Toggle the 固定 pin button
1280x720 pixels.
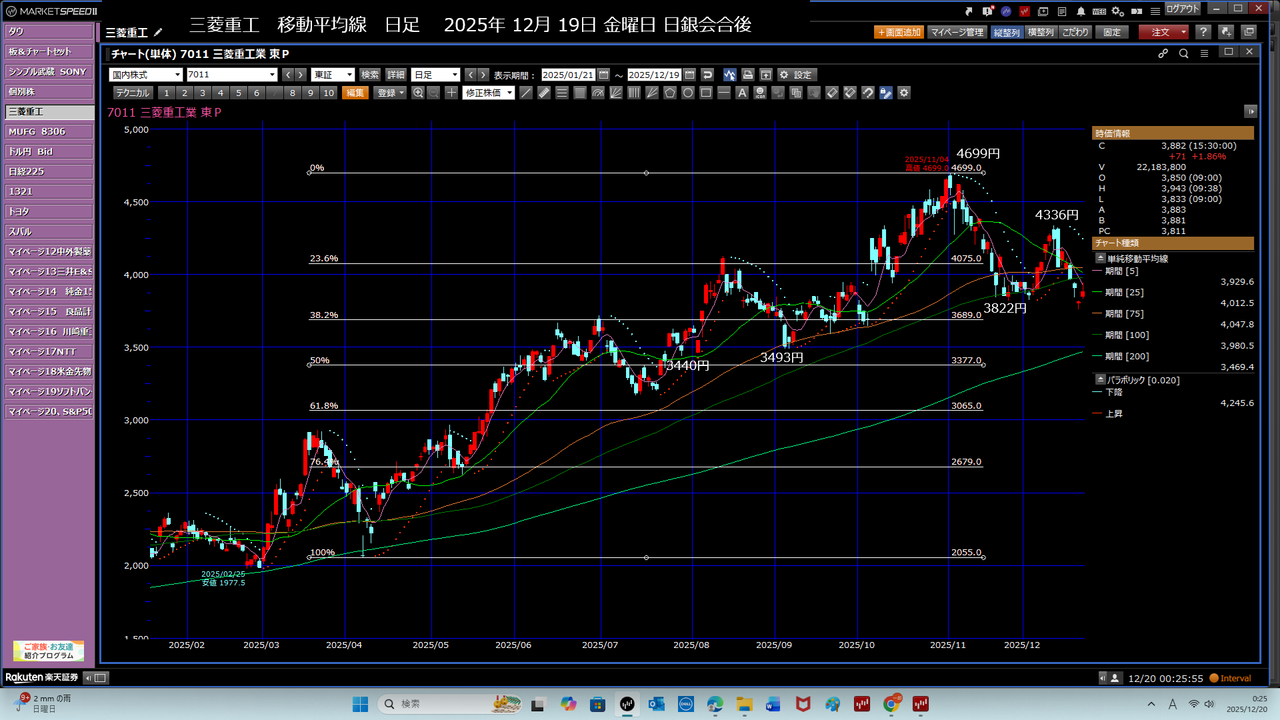(1112, 32)
